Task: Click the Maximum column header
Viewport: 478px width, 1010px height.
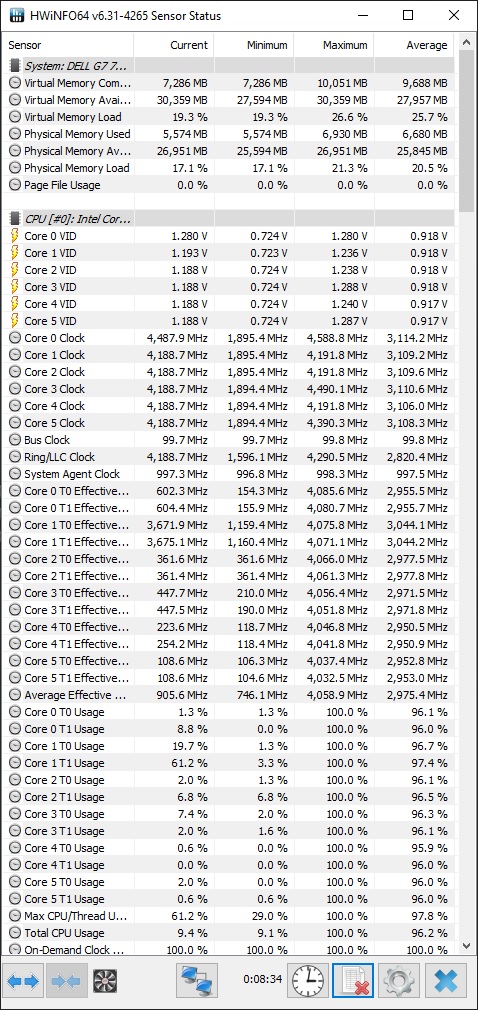Action: (333, 45)
